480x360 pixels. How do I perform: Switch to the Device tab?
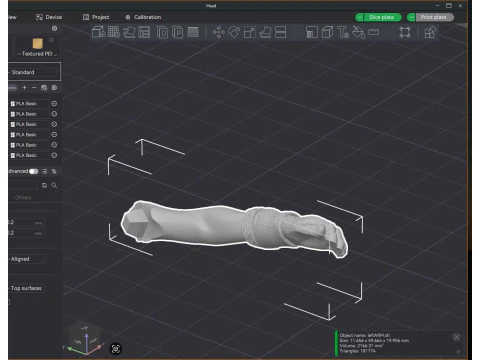pos(49,17)
